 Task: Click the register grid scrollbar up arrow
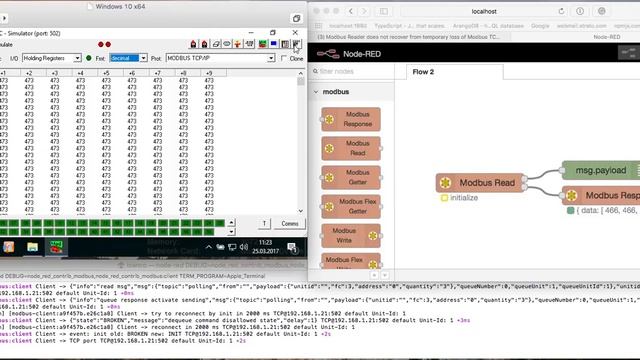coord(301,73)
